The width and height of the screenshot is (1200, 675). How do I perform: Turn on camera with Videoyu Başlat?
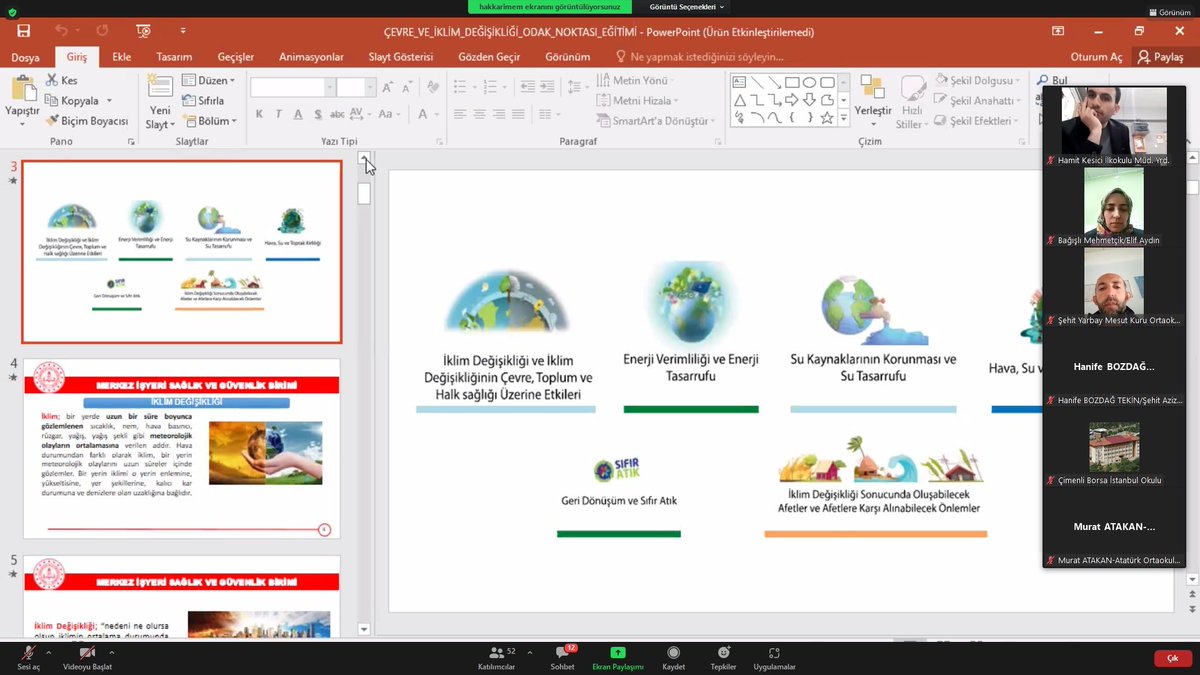click(x=87, y=656)
